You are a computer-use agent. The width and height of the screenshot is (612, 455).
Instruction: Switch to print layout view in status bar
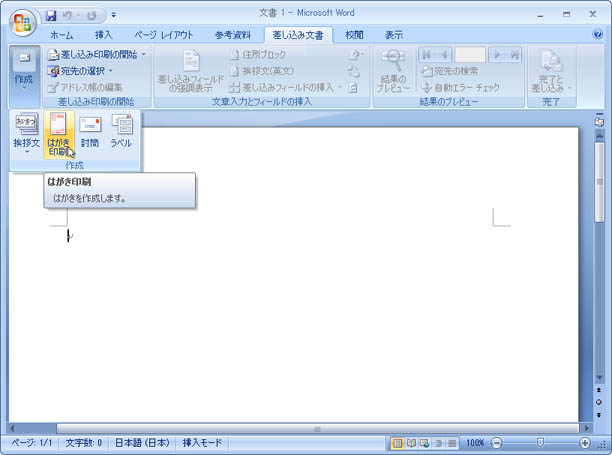coord(398,442)
